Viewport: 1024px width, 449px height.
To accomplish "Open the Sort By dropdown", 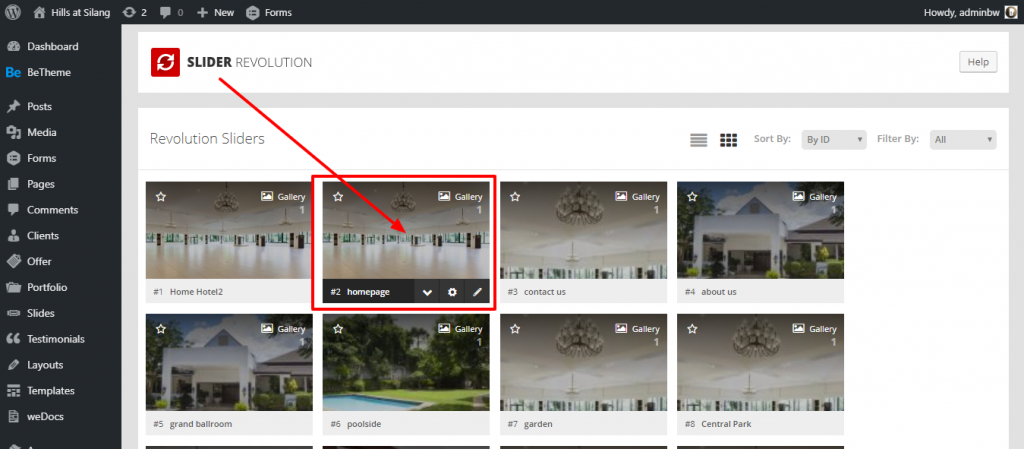I will point(834,140).
